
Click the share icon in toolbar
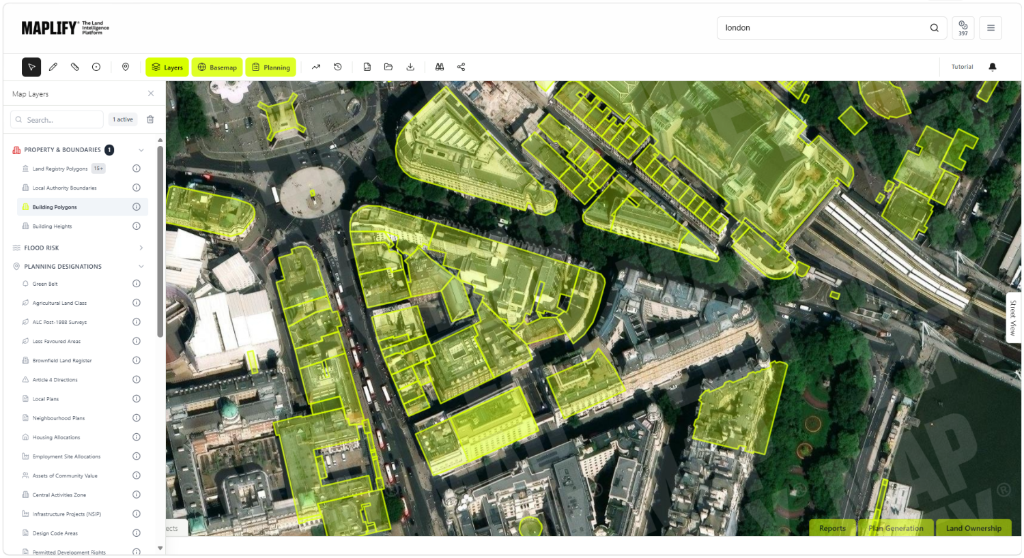click(461, 67)
